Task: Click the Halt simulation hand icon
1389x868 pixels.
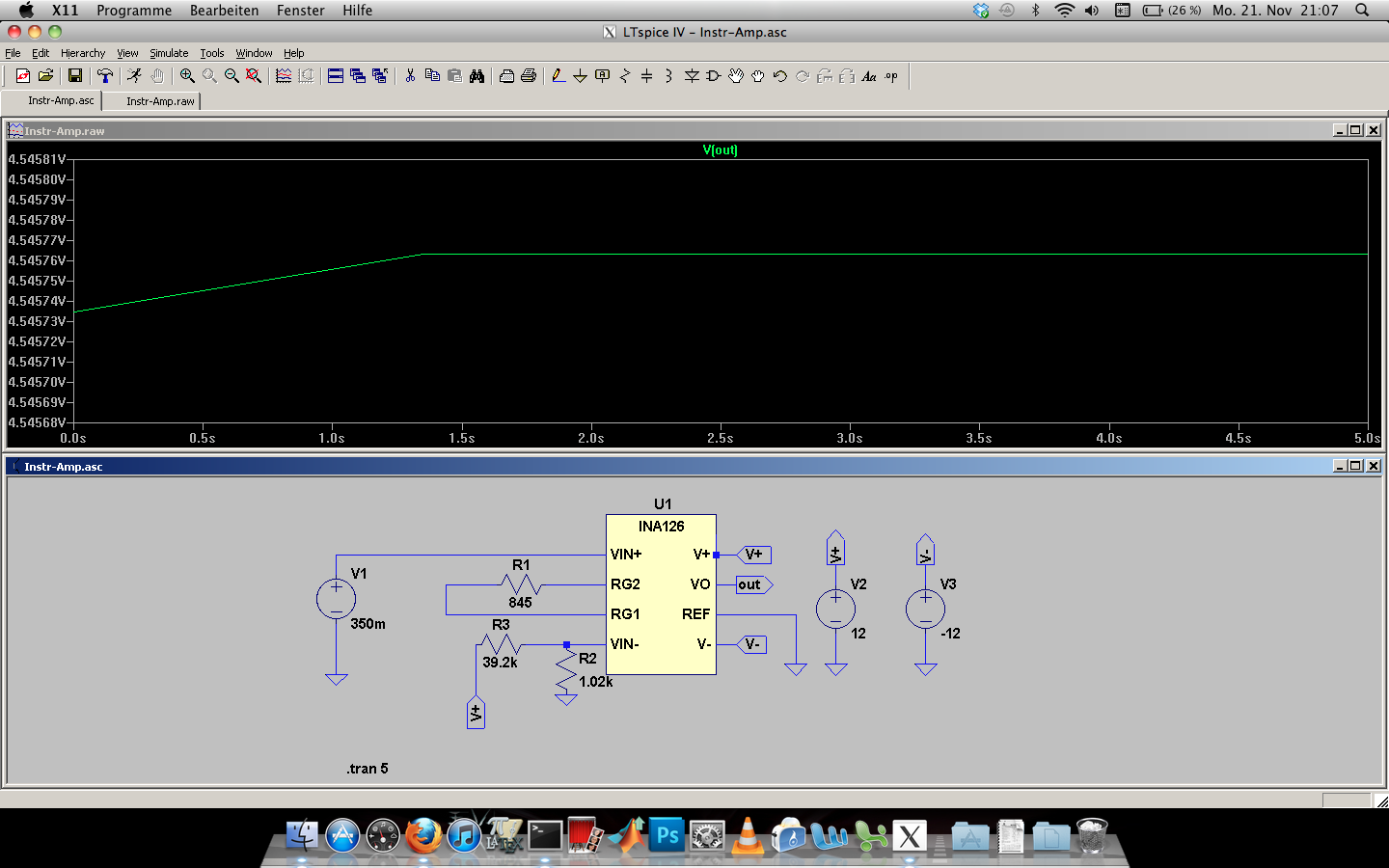Action: pyautogui.click(x=156, y=76)
